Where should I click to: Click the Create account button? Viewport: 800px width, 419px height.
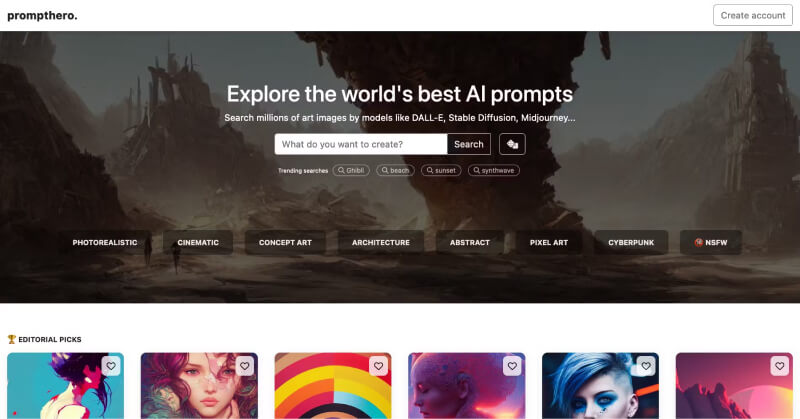click(753, 15)
